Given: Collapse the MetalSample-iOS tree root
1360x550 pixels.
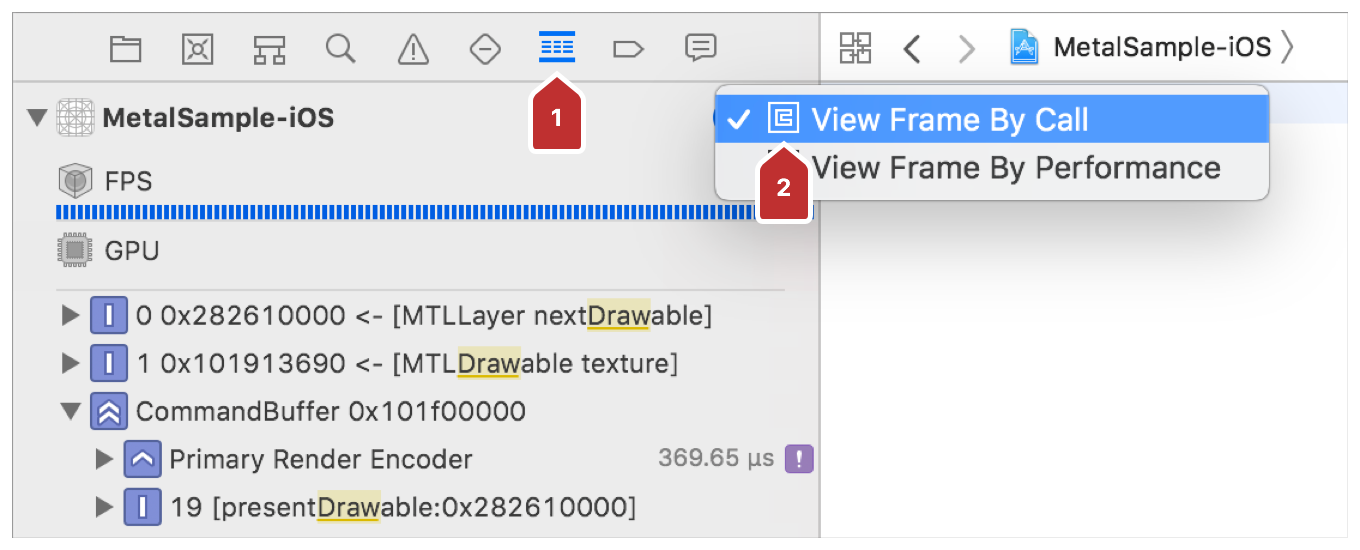Looking at the screenshot, I should point(38,119).
